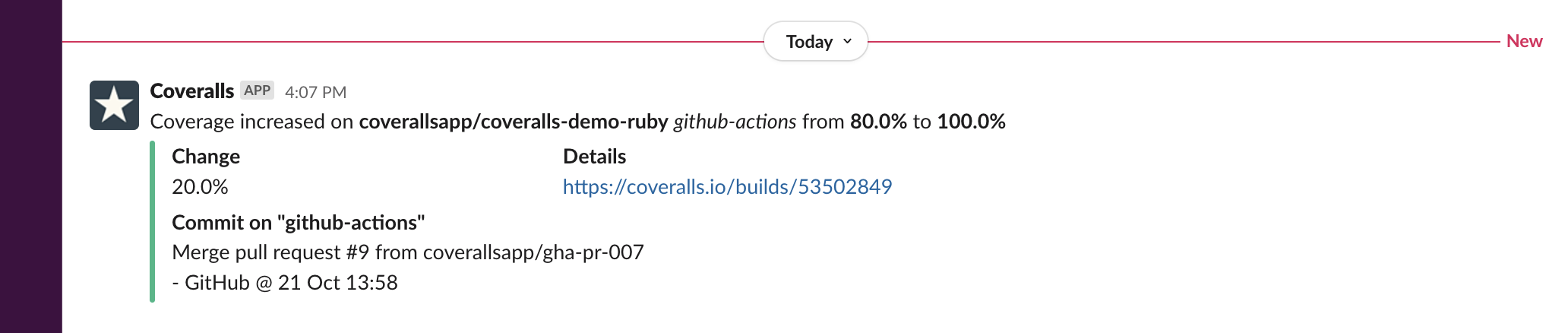Click the Details field heading
The height and width of the screenshot is (333, 1568).
594,157
